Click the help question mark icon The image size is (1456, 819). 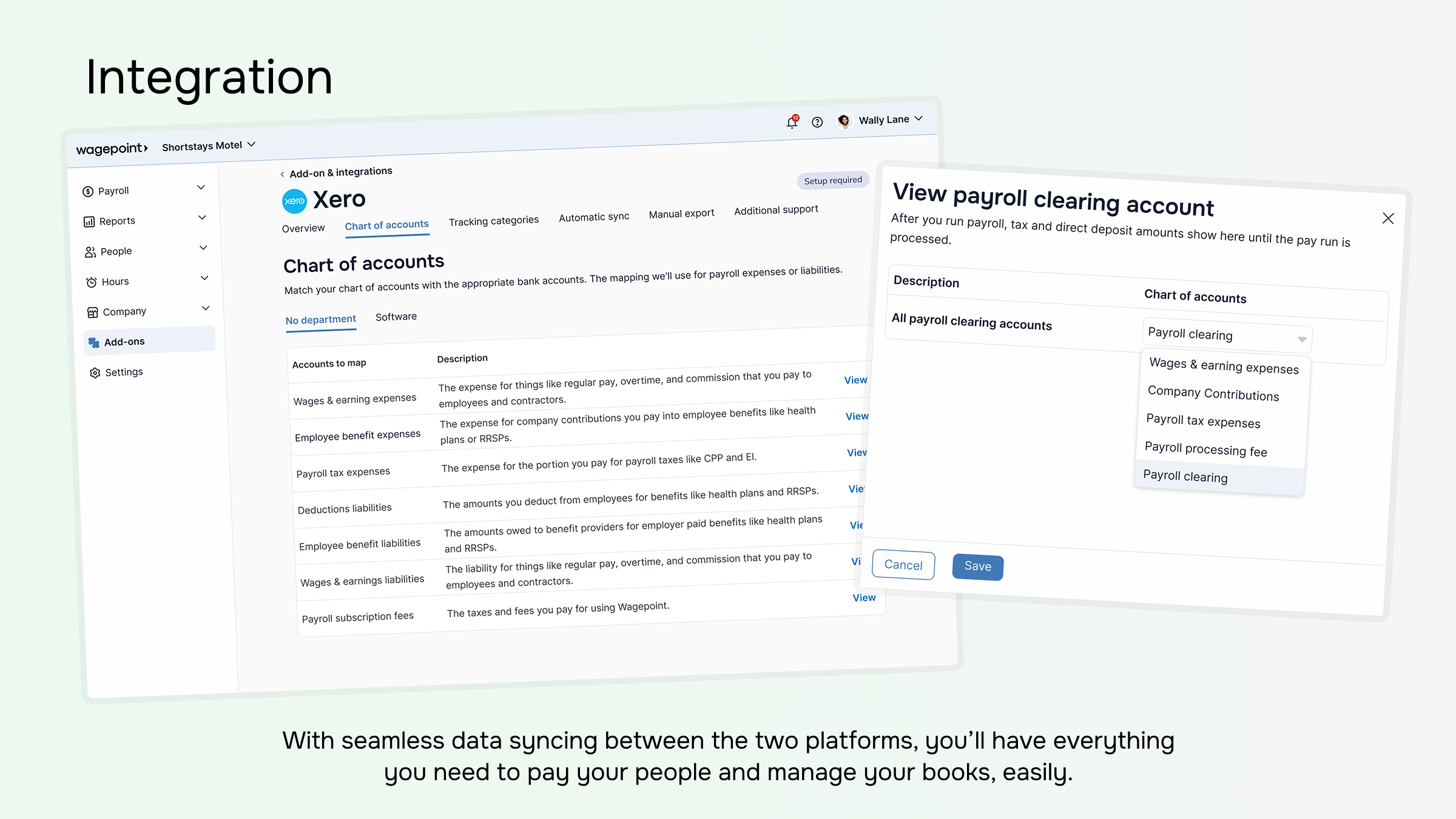tap(817, 121)
